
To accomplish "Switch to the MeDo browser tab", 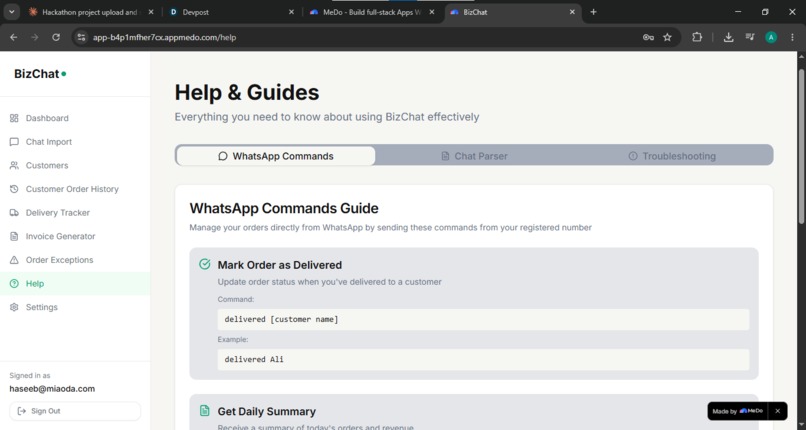I will [372, 12].
